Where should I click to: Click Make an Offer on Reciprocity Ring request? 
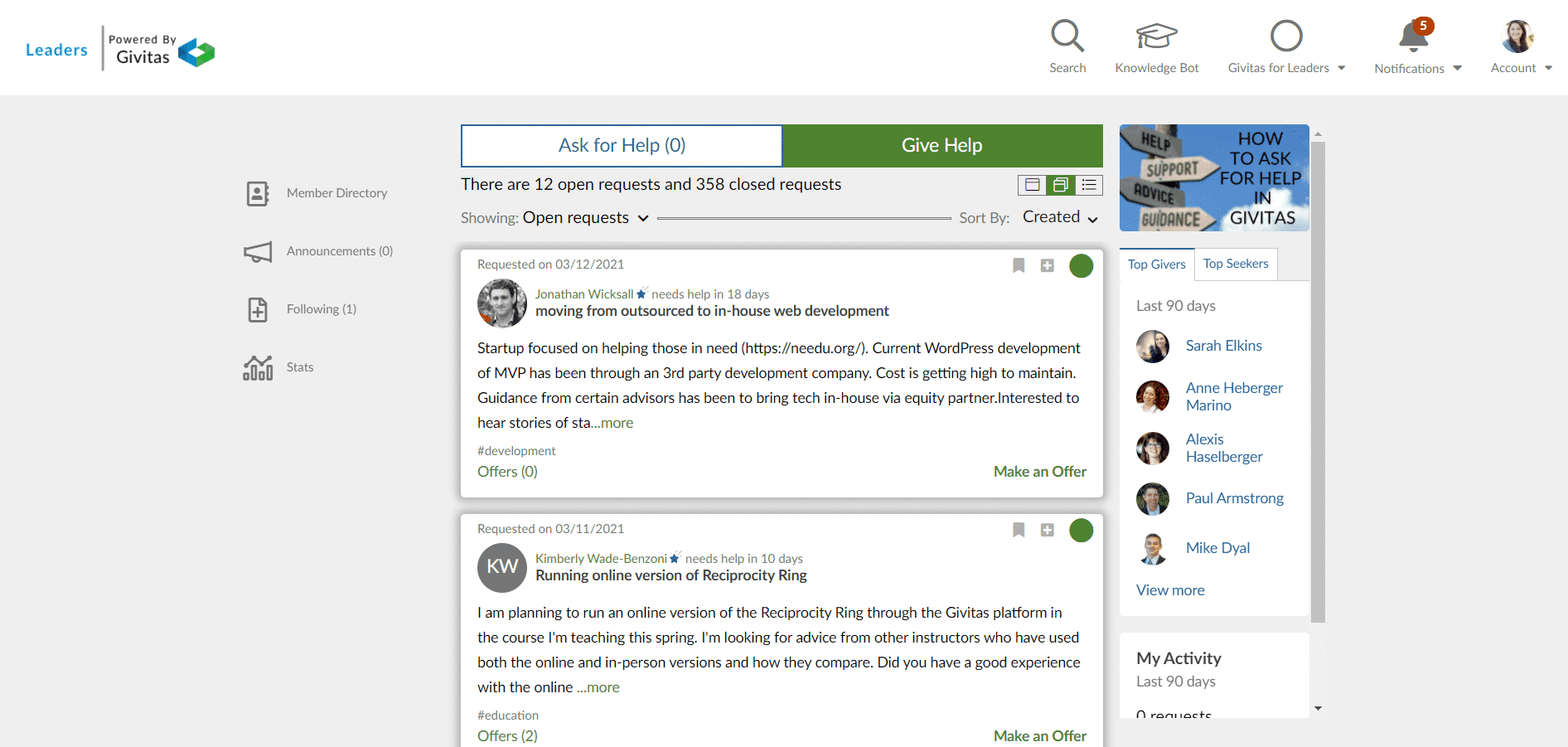pyautogui.click(x=1040, y=736)
